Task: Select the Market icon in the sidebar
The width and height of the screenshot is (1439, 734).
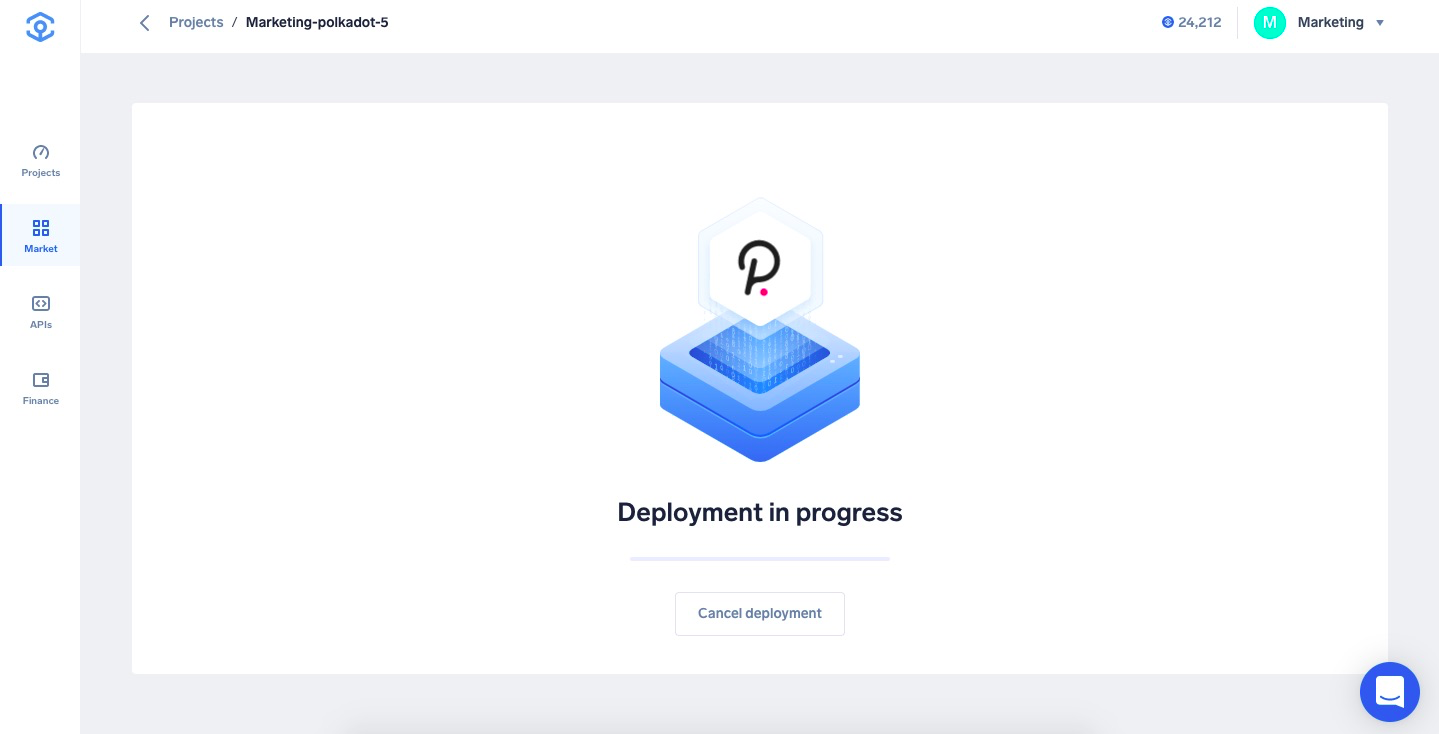Action: point(40,235)
